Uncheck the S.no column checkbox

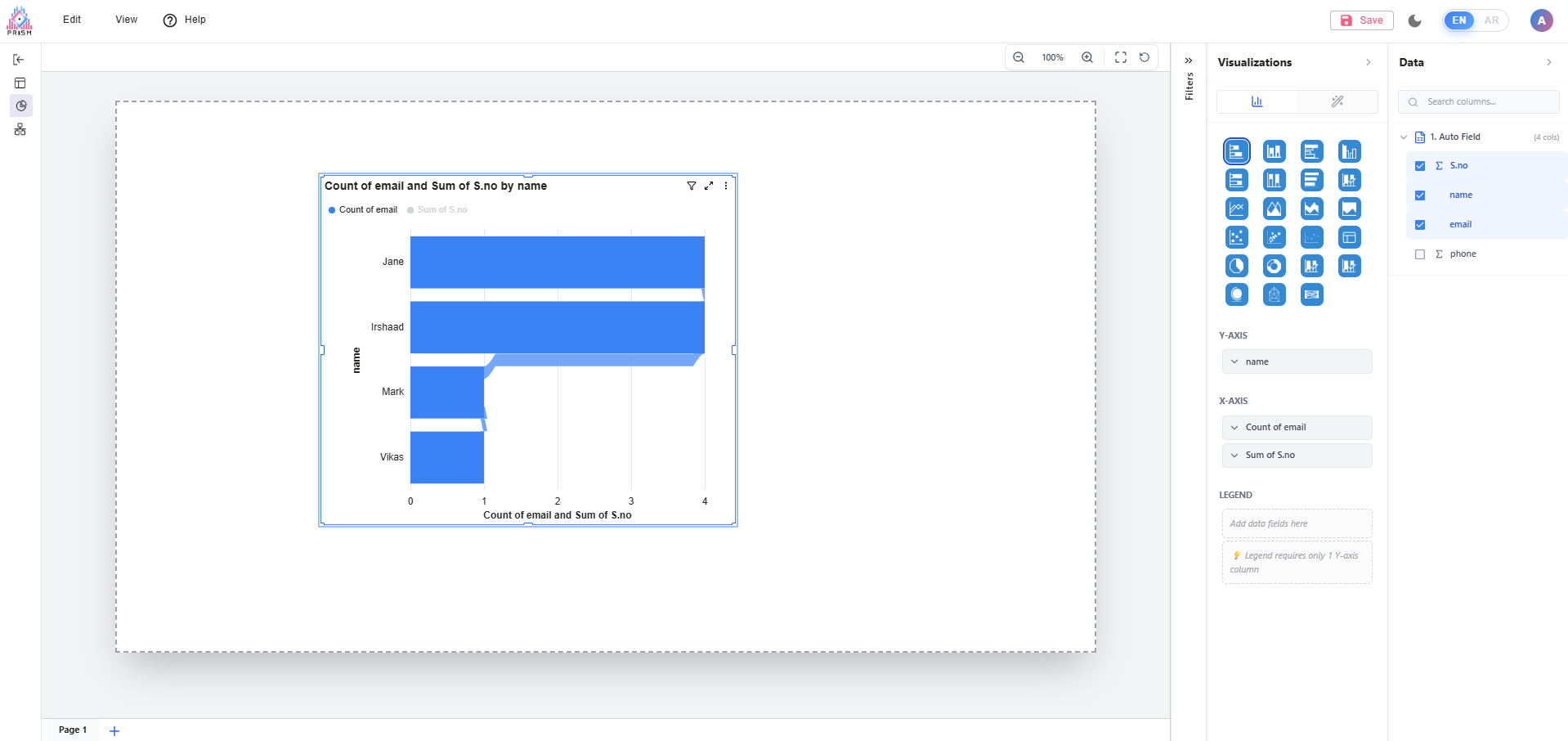[1420, 166]
